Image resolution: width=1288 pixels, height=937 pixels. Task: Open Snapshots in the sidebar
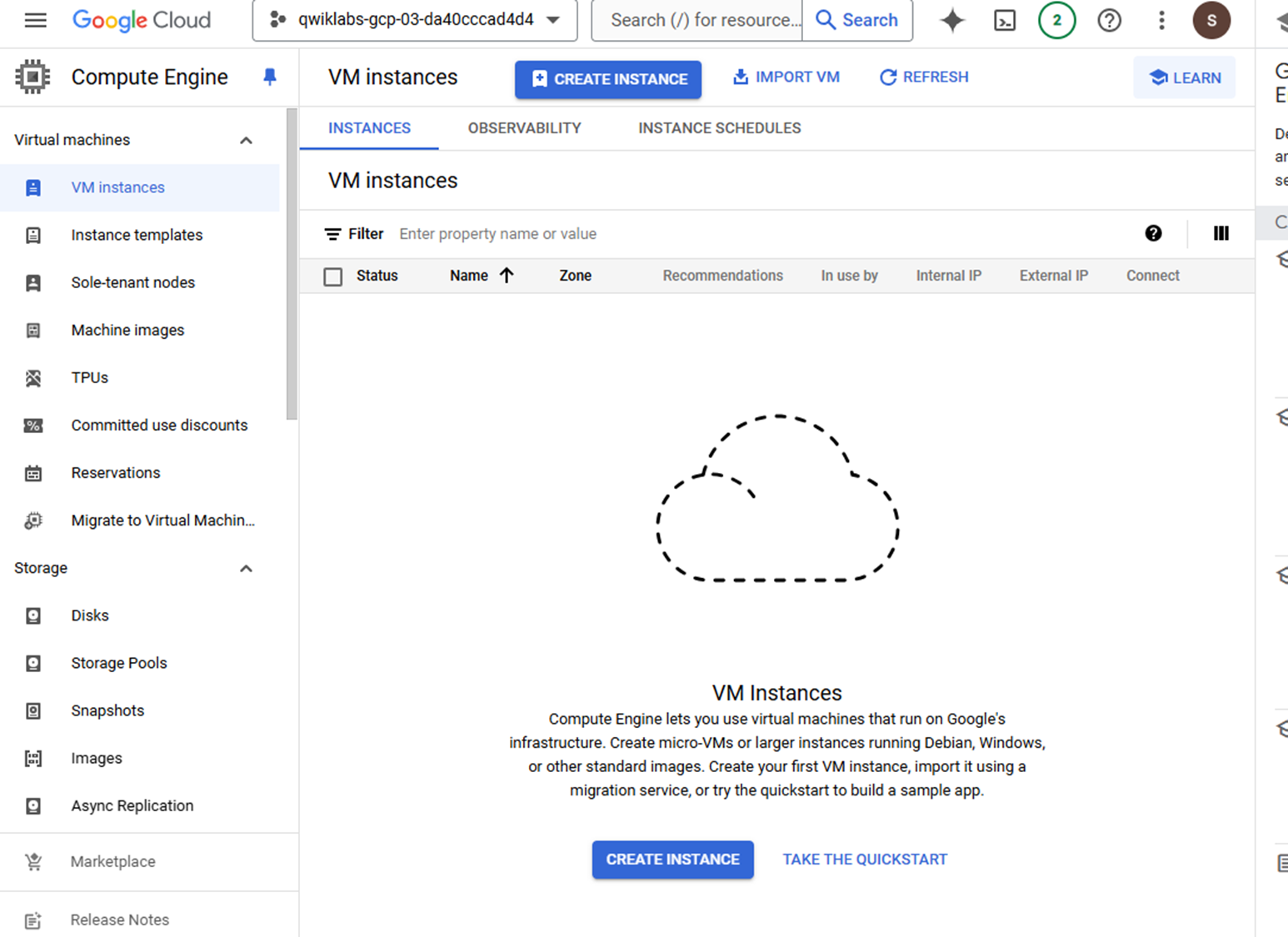107,710
